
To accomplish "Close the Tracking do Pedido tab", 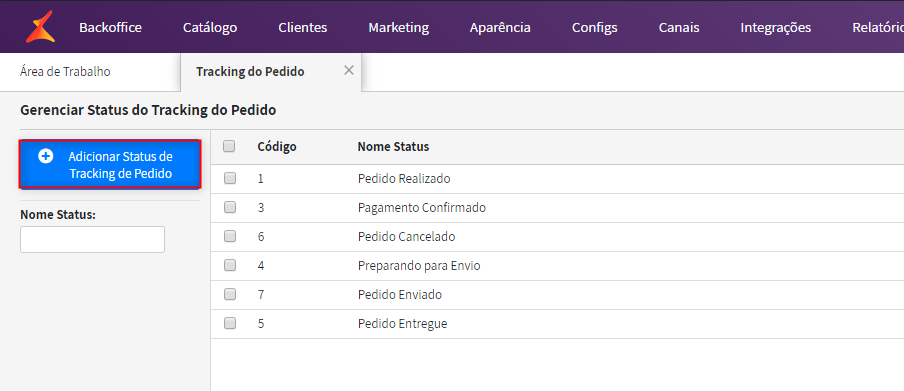I will click(x=349, y=70).
